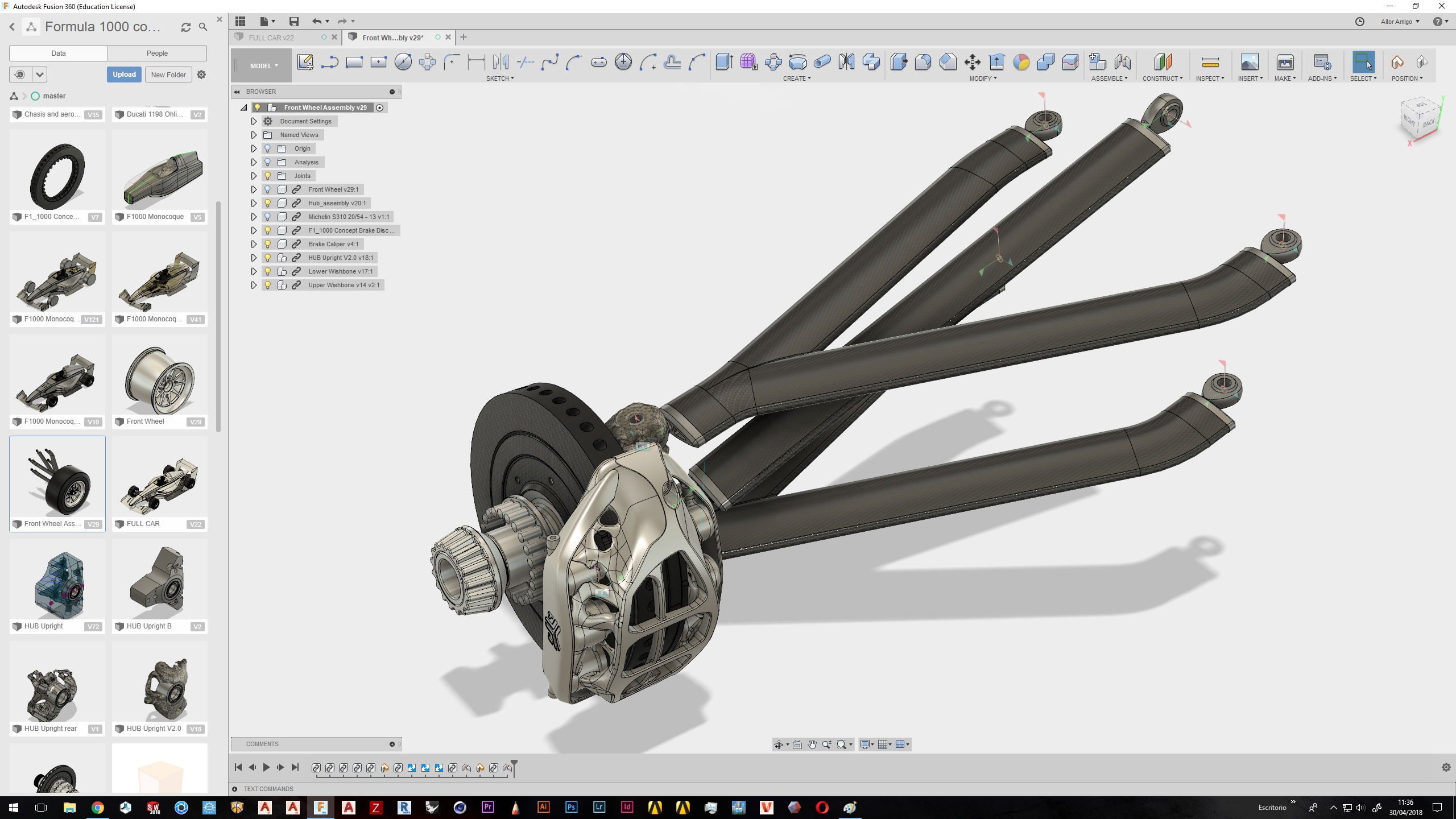Click the job status clock icon

[x=1359, y=22]
